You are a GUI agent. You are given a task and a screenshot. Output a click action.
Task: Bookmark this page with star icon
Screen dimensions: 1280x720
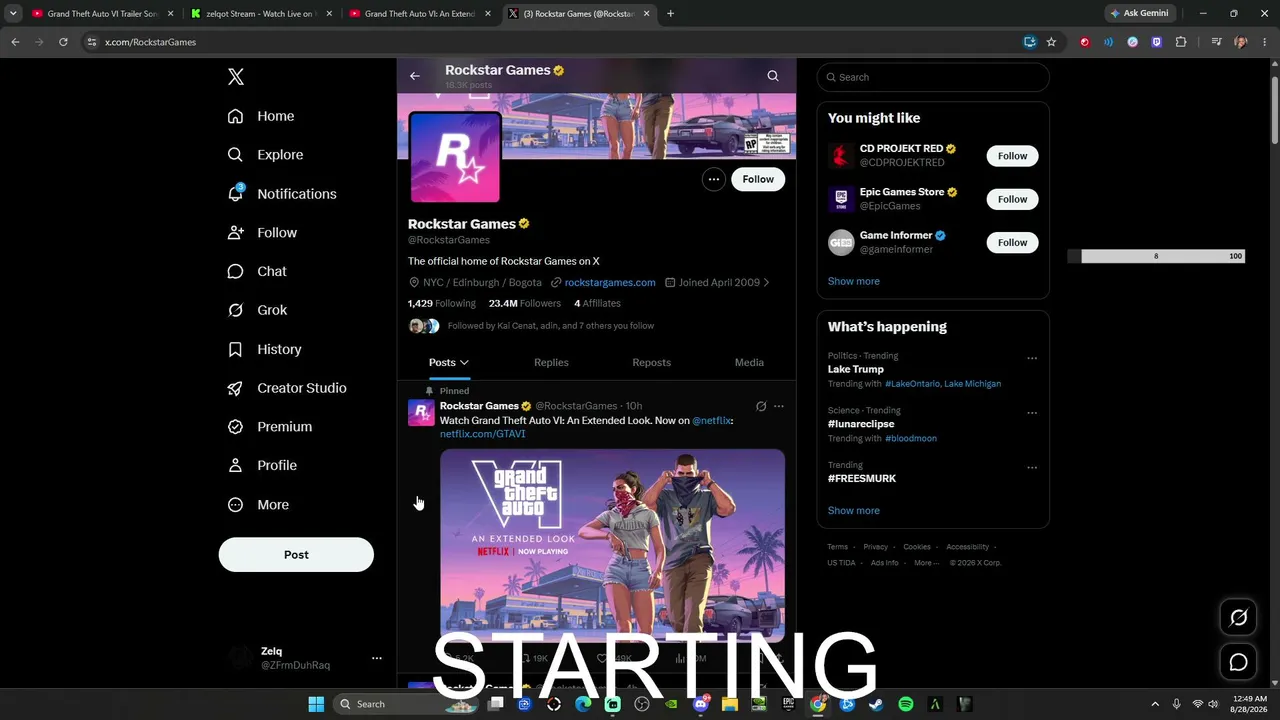tap(1051, 42)
